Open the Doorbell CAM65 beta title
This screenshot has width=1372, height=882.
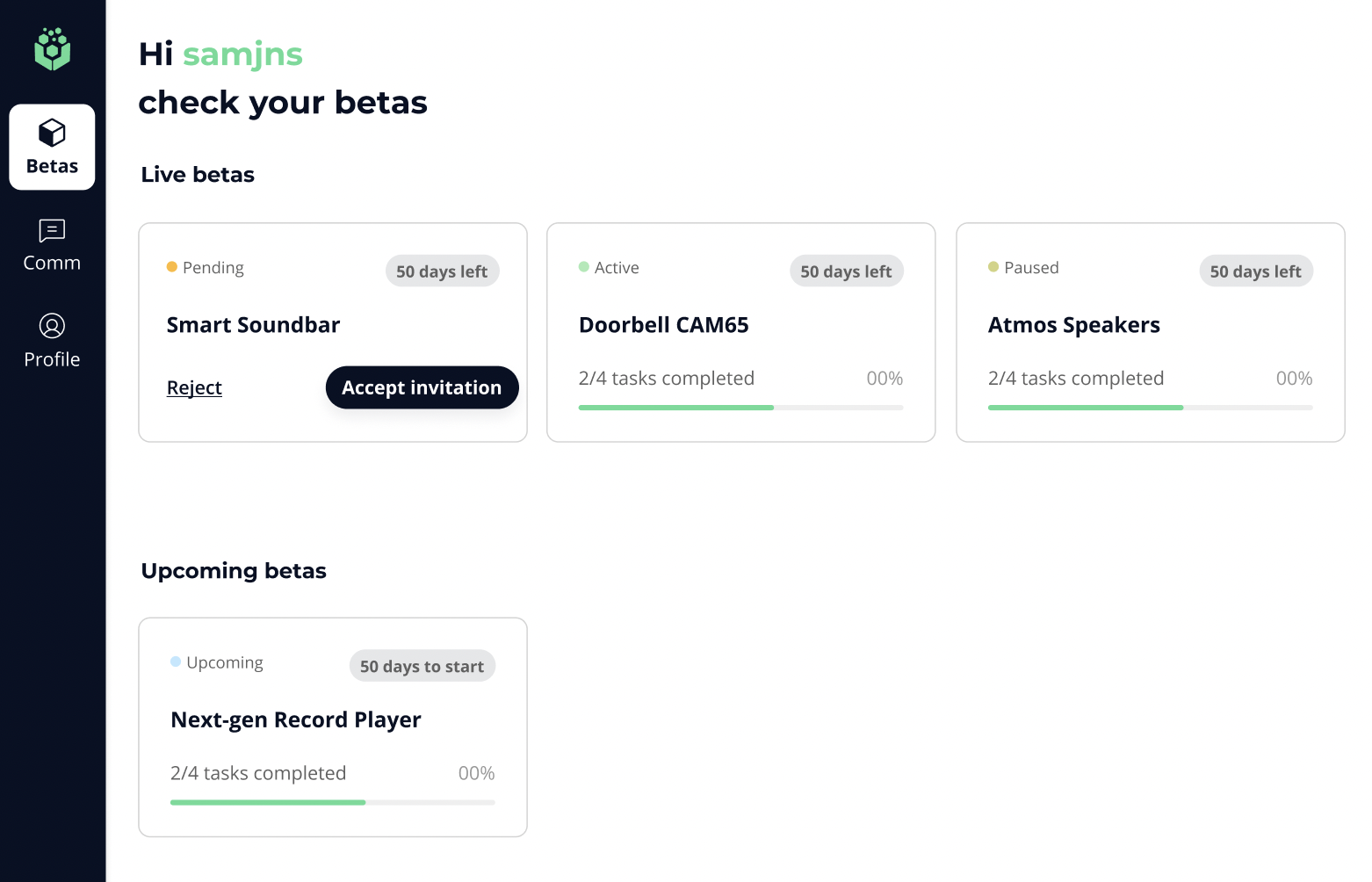[663, 325]
